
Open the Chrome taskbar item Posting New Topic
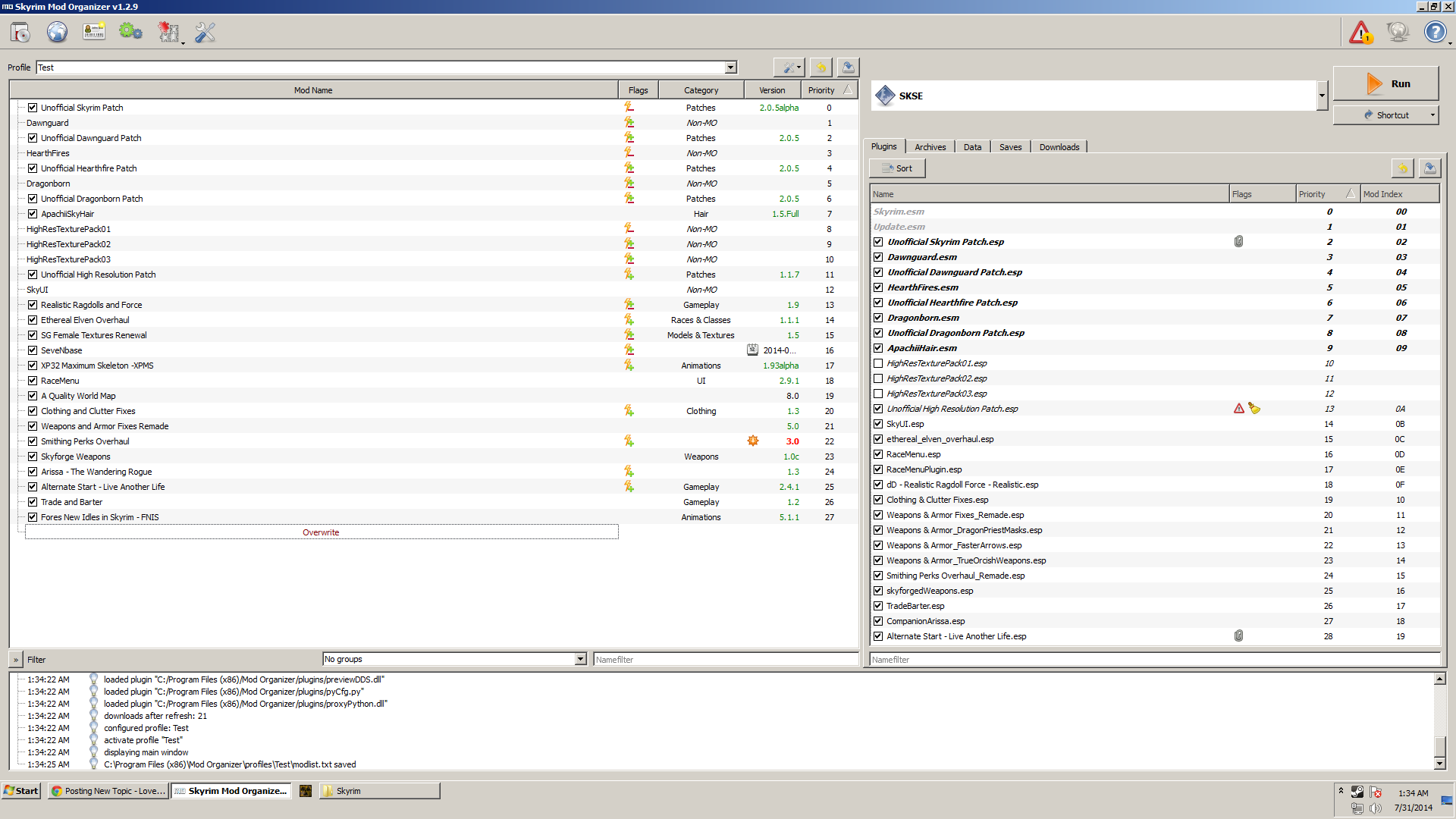point(108,791)
